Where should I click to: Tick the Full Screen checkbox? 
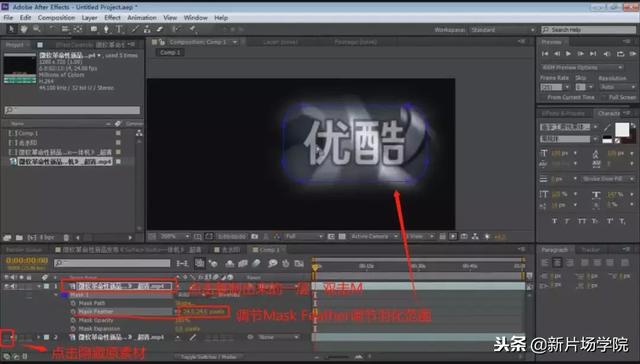tap(604, 98)
